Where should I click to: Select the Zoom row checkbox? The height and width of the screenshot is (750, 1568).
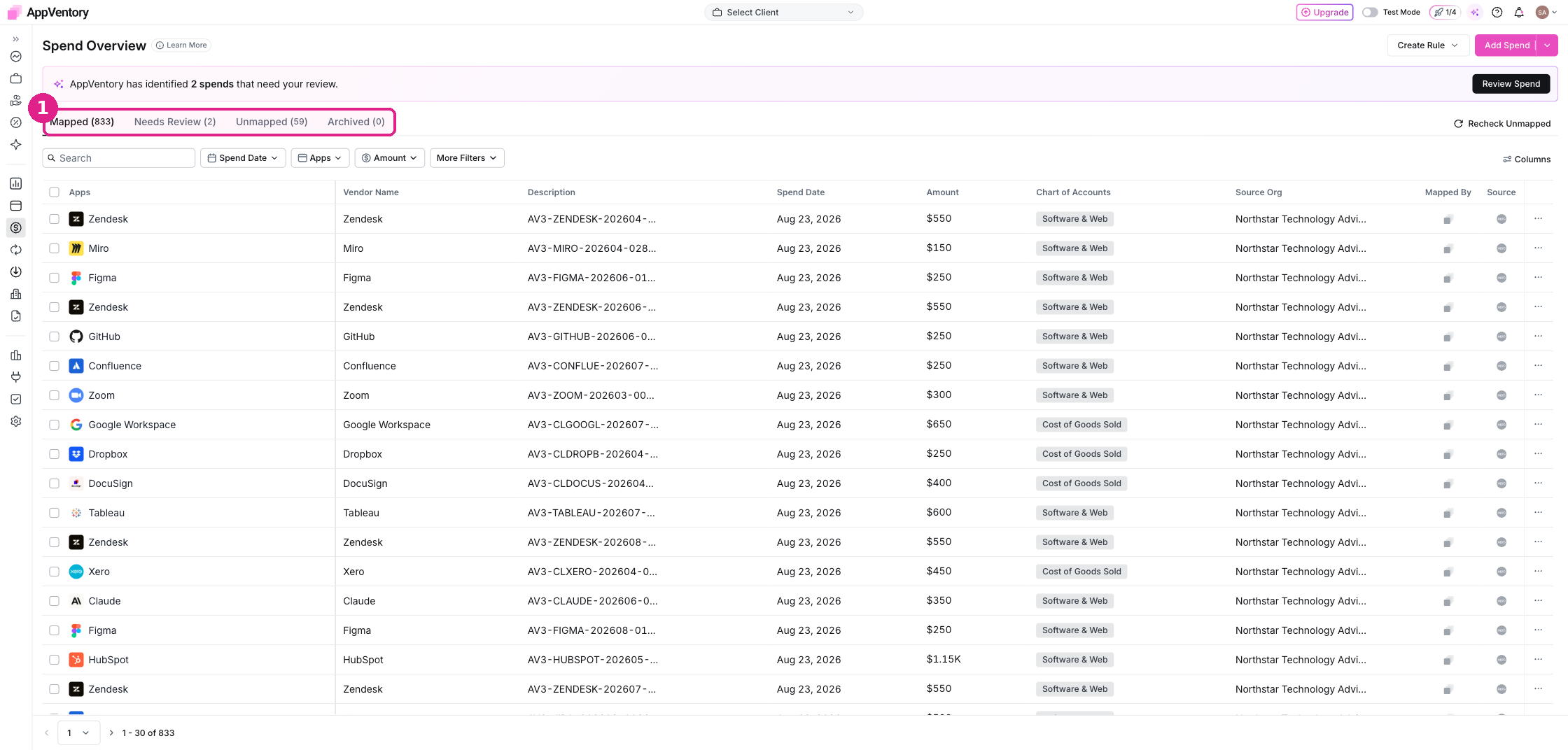click(54, 395)
